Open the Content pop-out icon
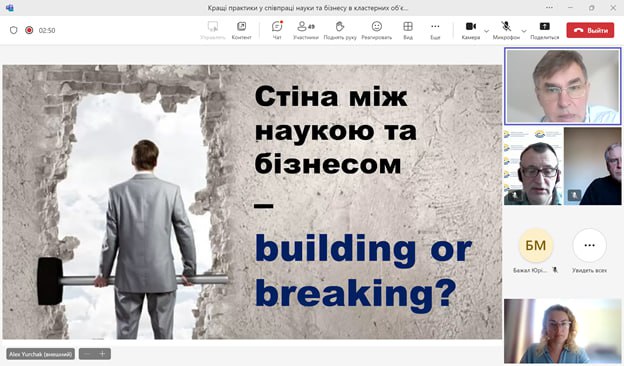Image resolution: width=624 pixels, height=366 pixels. coord(242,30)
